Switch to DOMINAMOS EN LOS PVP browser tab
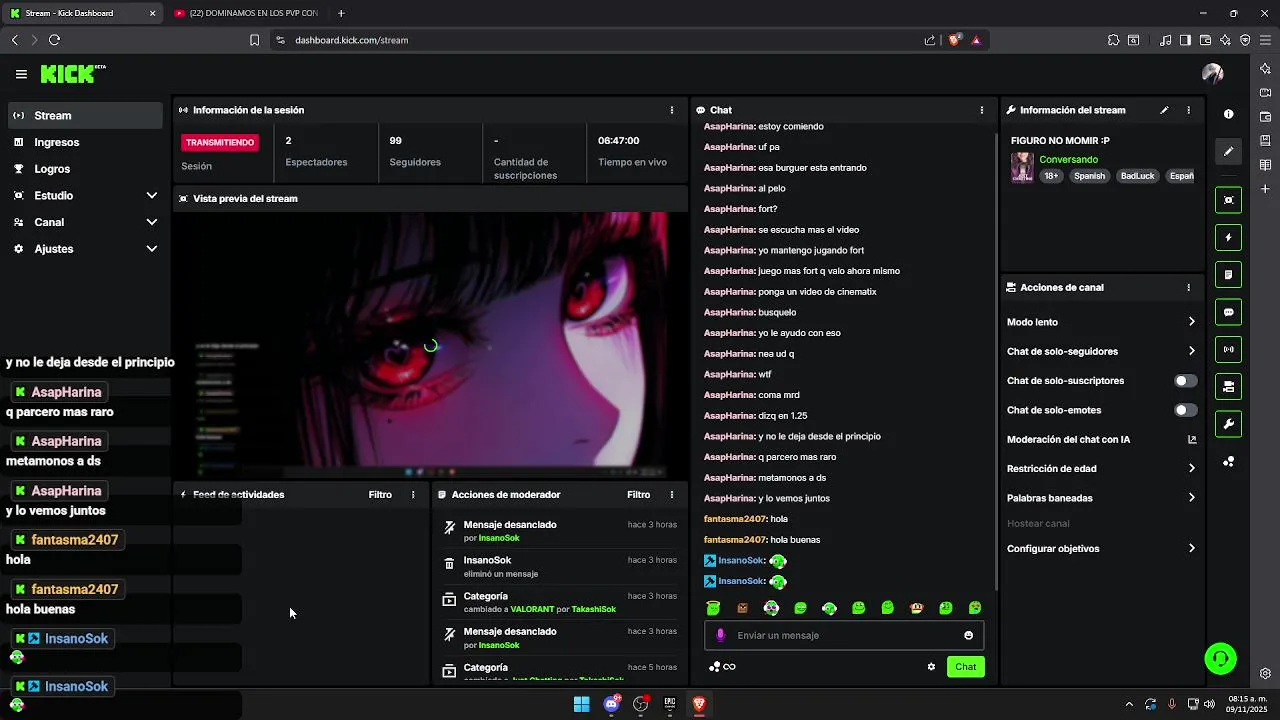The height and width of the screenshot is (720, 1280). (x=246, y=13)
